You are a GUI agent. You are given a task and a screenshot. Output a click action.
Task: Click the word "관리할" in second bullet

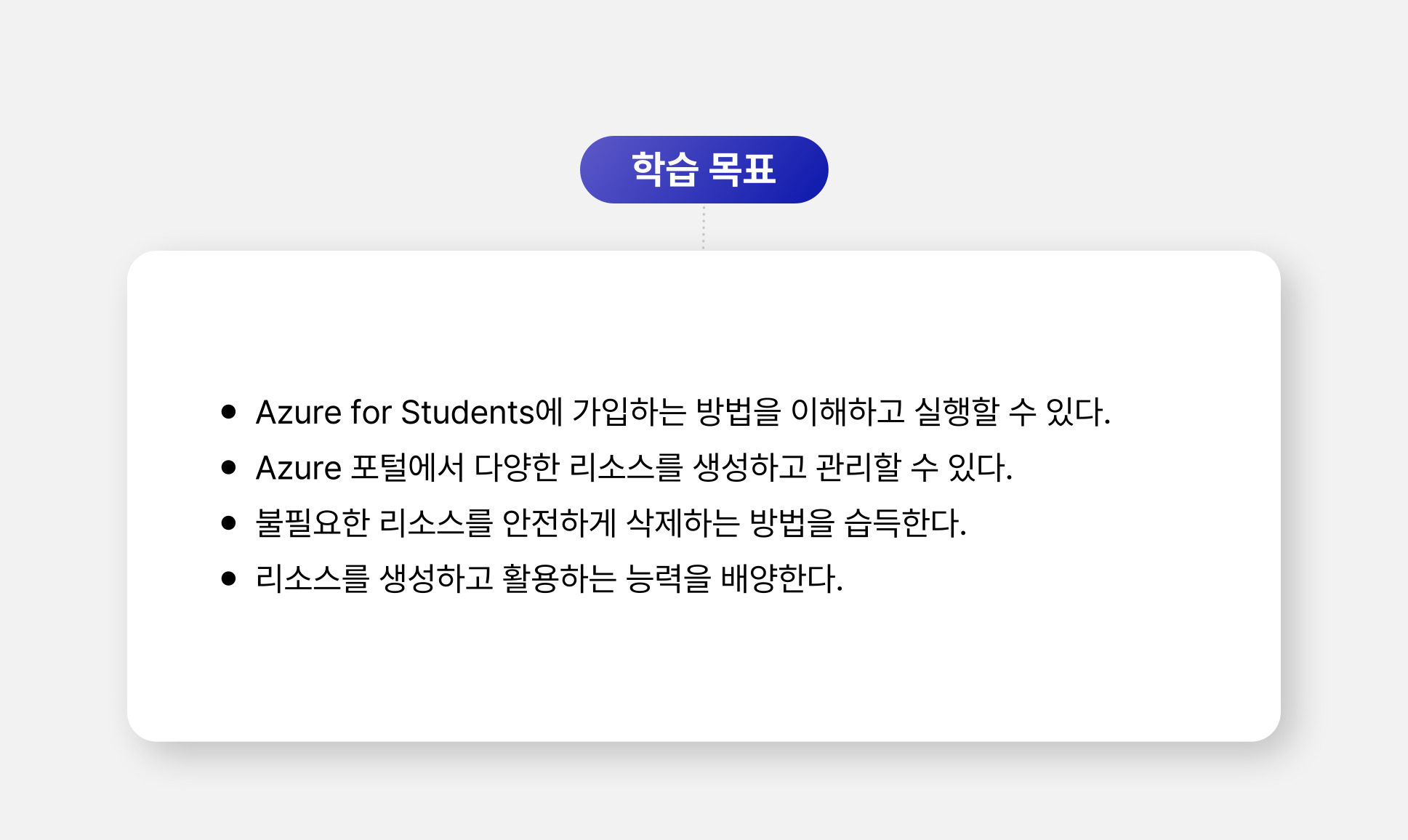[858, 467]
